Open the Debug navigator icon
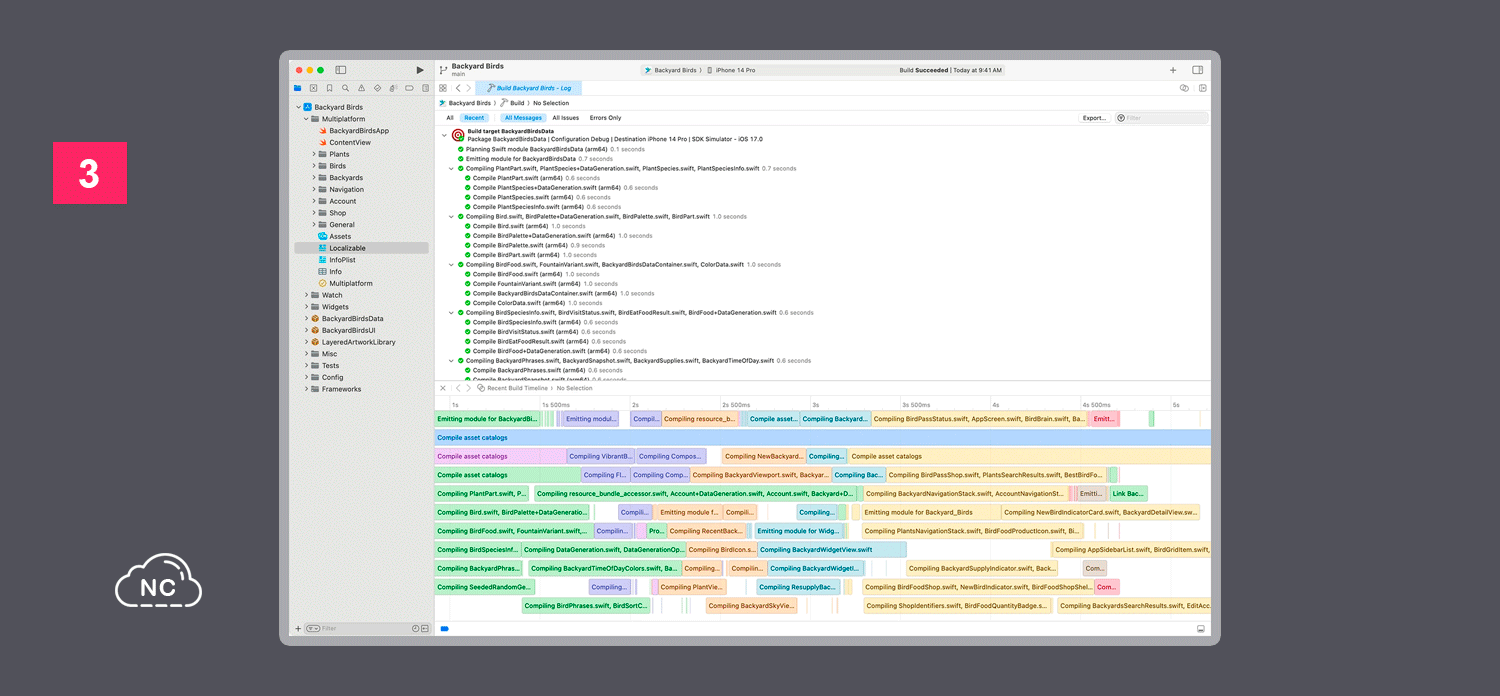Viewport: 1500px width, 696px height. 393,88
